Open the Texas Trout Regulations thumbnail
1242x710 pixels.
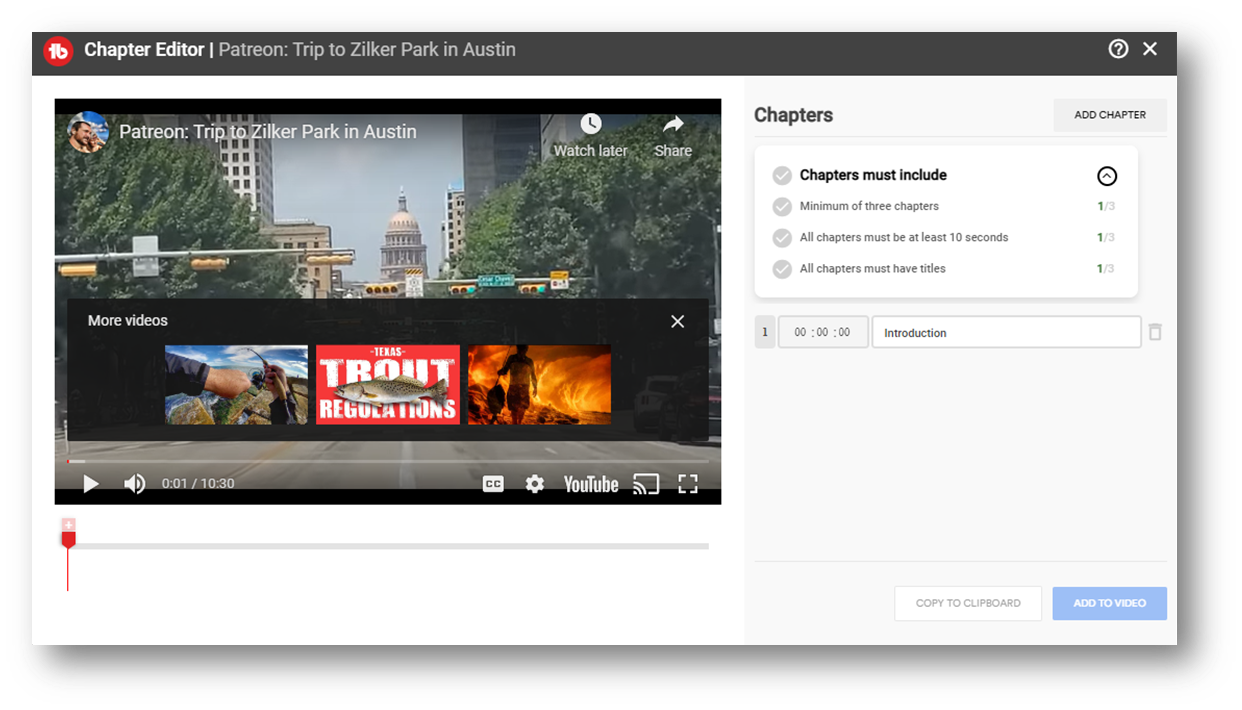[388, 385]
